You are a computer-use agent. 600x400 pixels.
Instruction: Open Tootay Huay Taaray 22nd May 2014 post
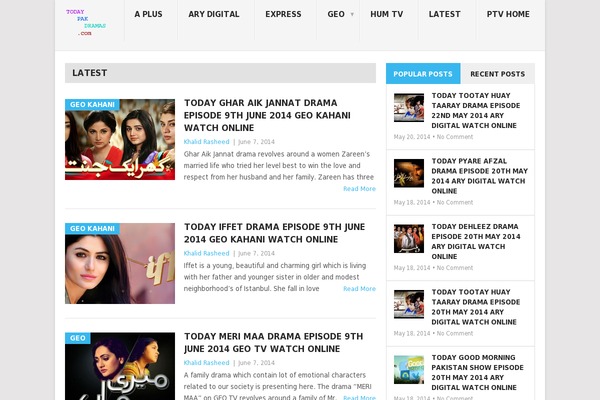click(476, 111)
